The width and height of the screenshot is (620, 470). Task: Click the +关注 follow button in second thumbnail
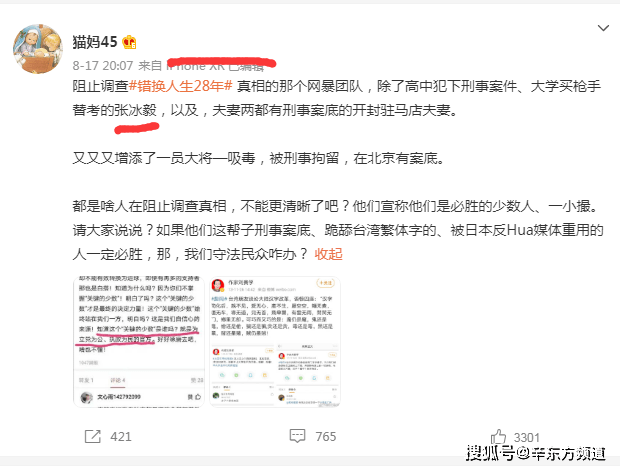coord(326,283)
